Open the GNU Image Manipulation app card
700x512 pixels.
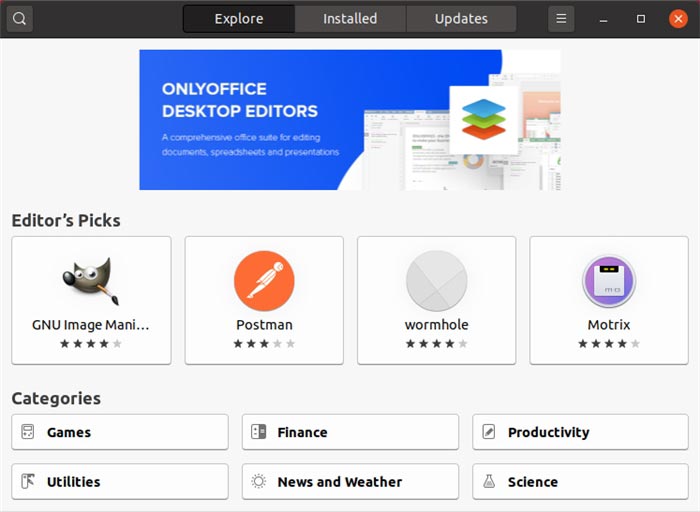point(91,300)
